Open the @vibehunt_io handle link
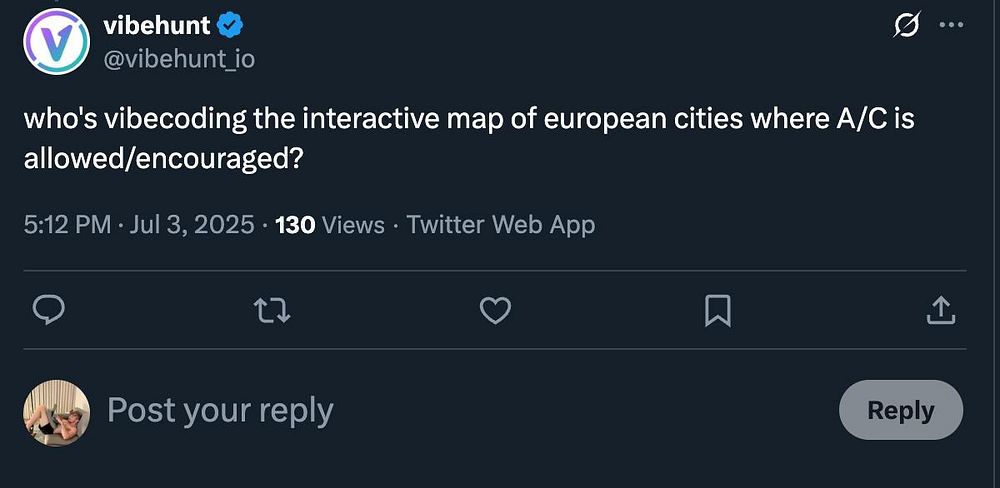Image resolution: width=1000 pixels, height=488 pixels. point(179,59)
